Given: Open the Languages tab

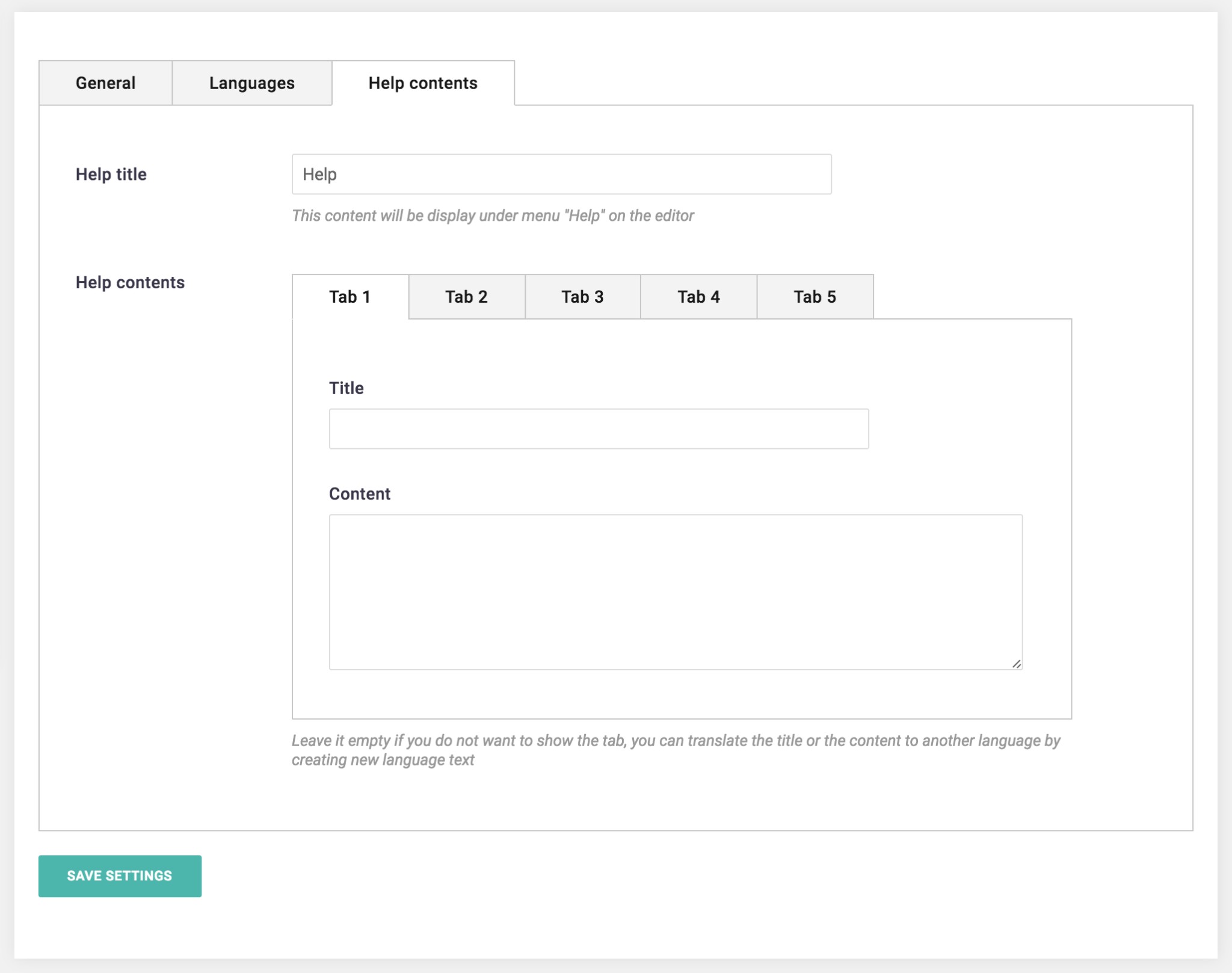Looking at the screenshot, I should click(251, 83).
